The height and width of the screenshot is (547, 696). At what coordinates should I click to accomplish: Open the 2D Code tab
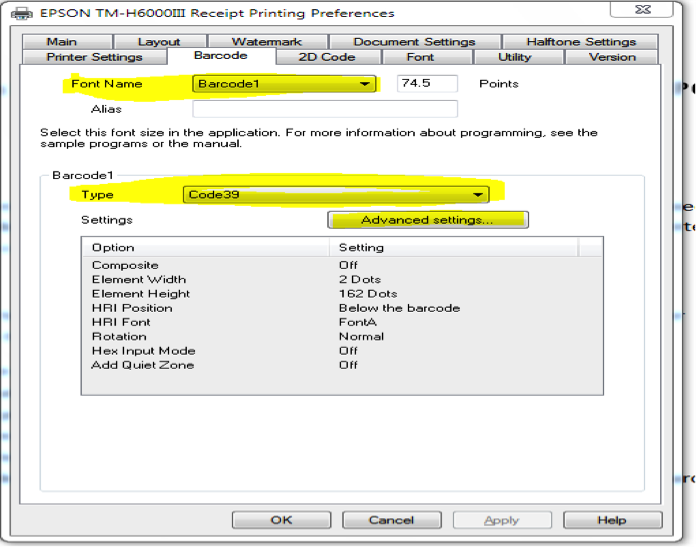tap(328, 57)
